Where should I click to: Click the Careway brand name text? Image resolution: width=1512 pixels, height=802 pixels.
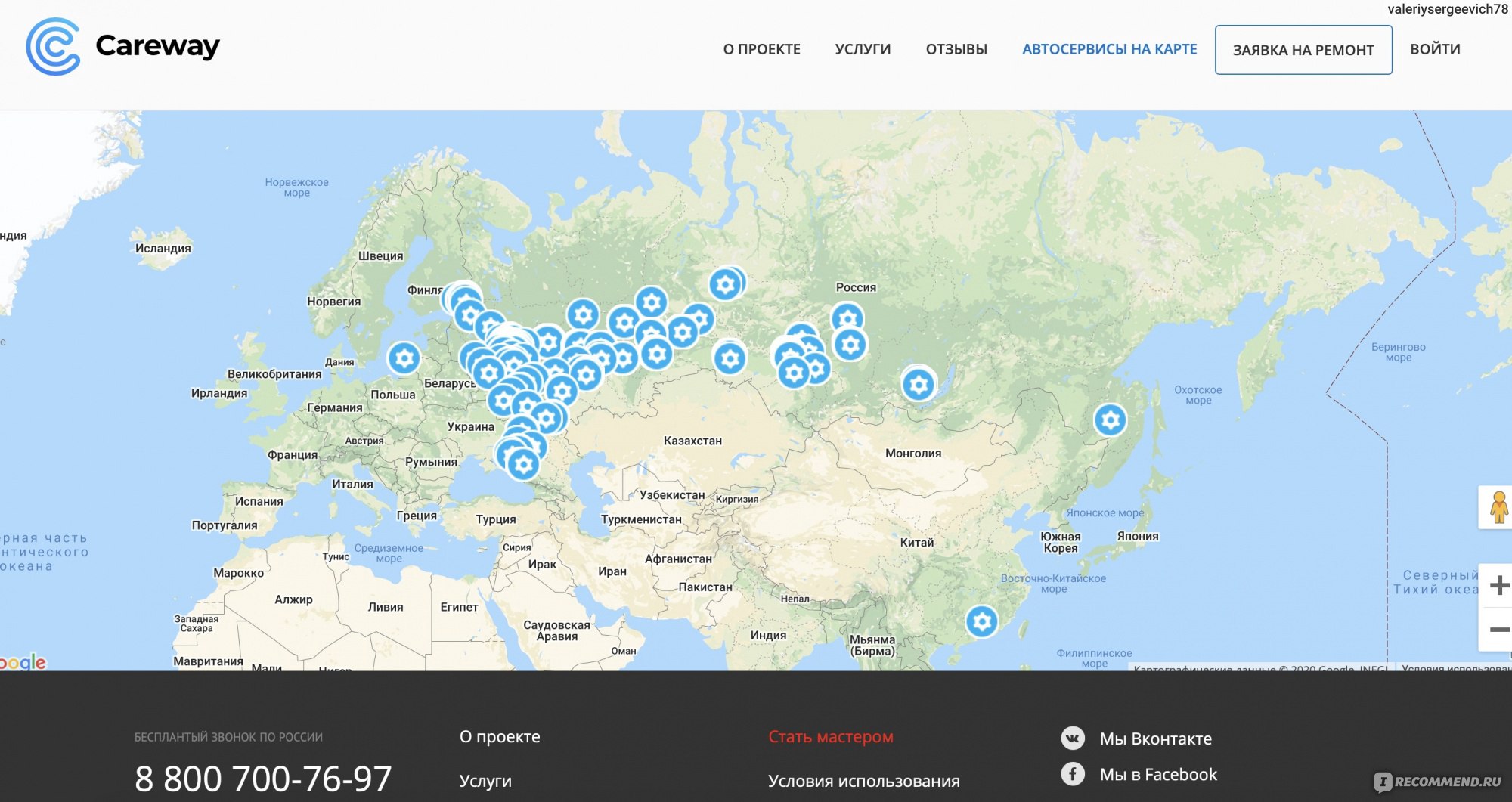tap(157, 47)
